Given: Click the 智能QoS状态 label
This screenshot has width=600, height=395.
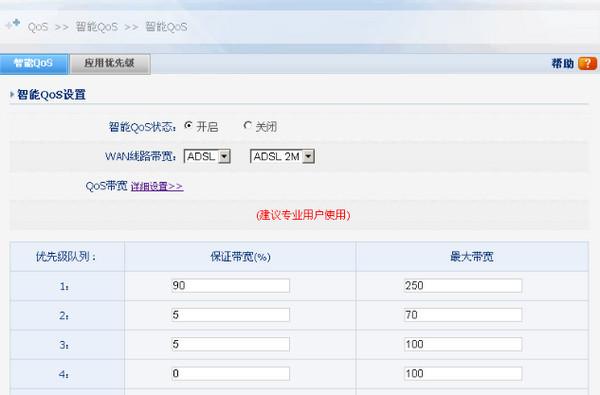Looking at the screenshot, I should point(142,127).
